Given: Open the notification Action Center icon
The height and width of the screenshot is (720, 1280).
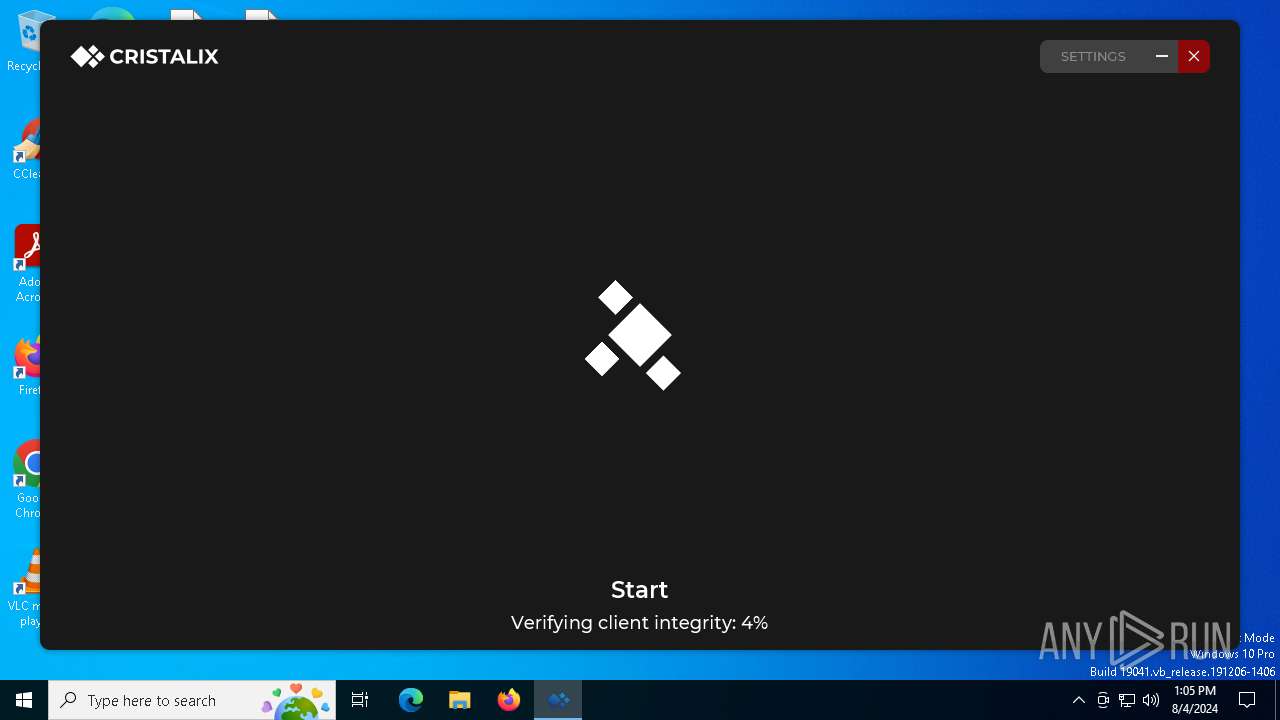Looking at the screenshot, I should click(x=1247, y=700).
